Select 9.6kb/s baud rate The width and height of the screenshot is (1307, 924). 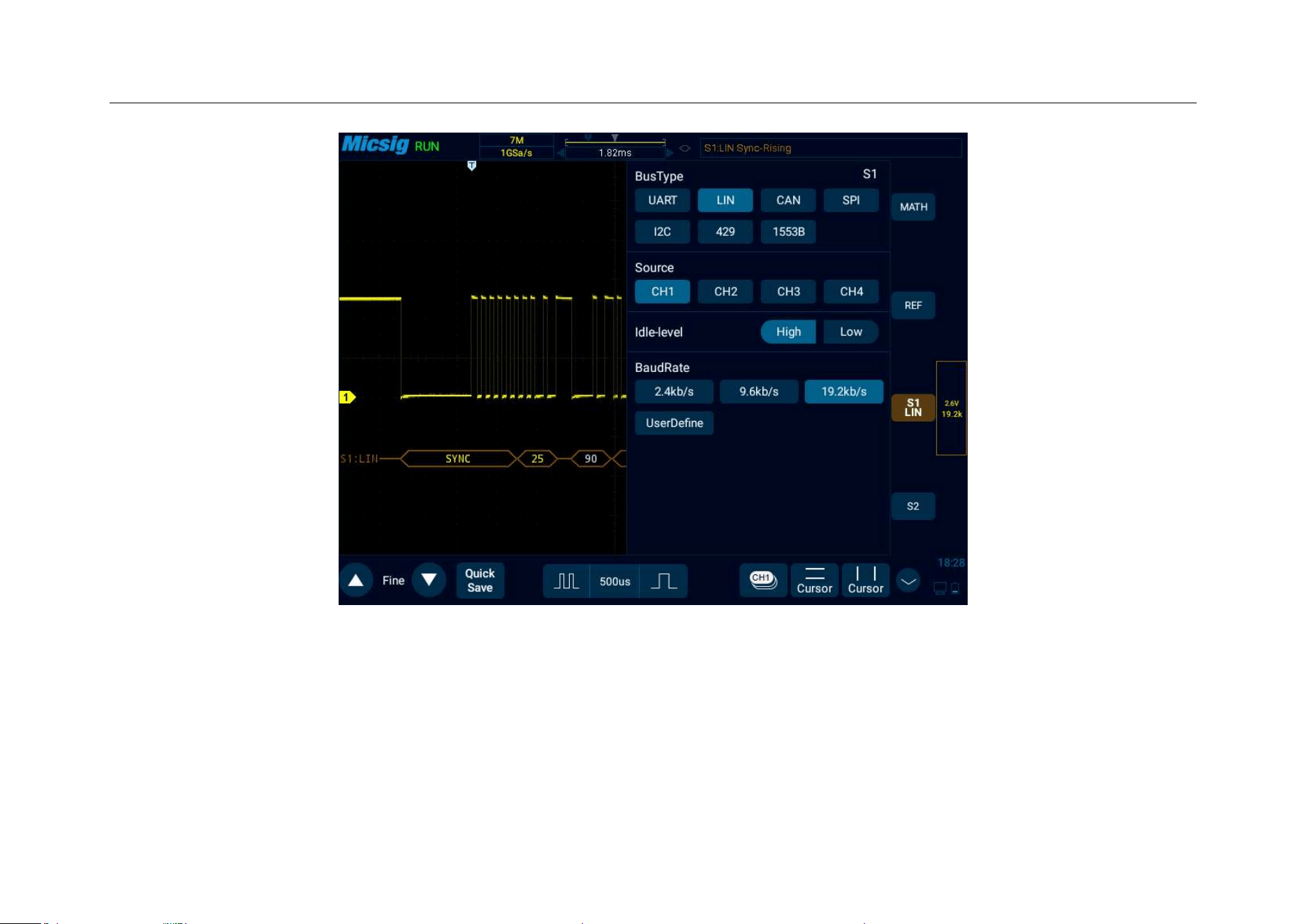759,392
